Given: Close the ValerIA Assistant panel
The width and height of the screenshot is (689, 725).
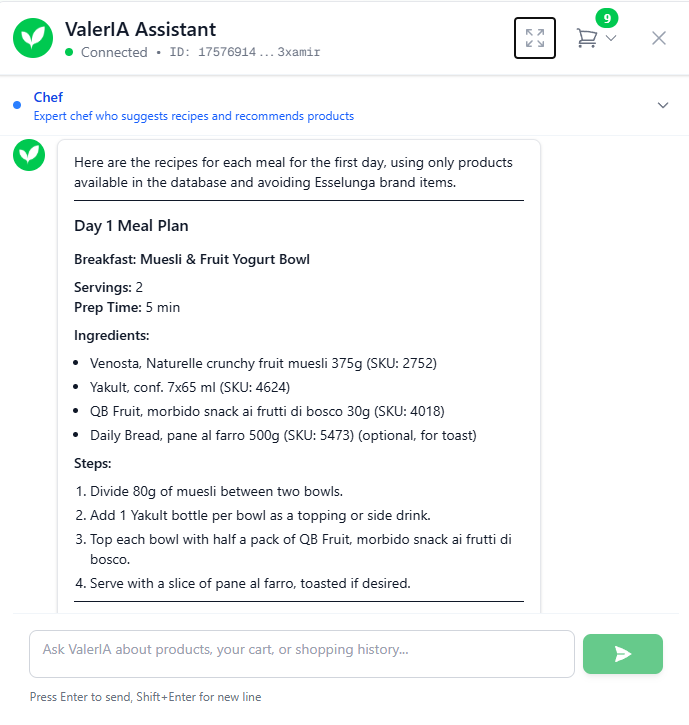Looking at the screenshot, I should tap(659, 38).
